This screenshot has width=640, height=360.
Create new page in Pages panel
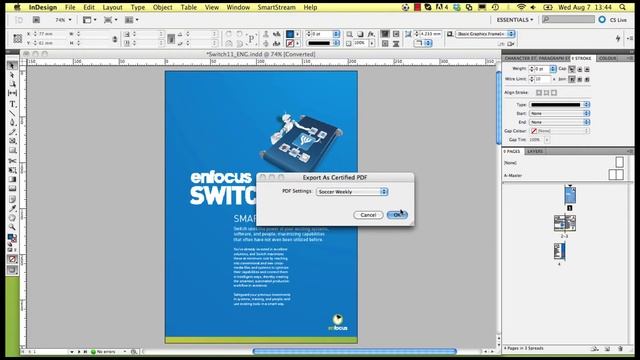(x=607, y=349)
